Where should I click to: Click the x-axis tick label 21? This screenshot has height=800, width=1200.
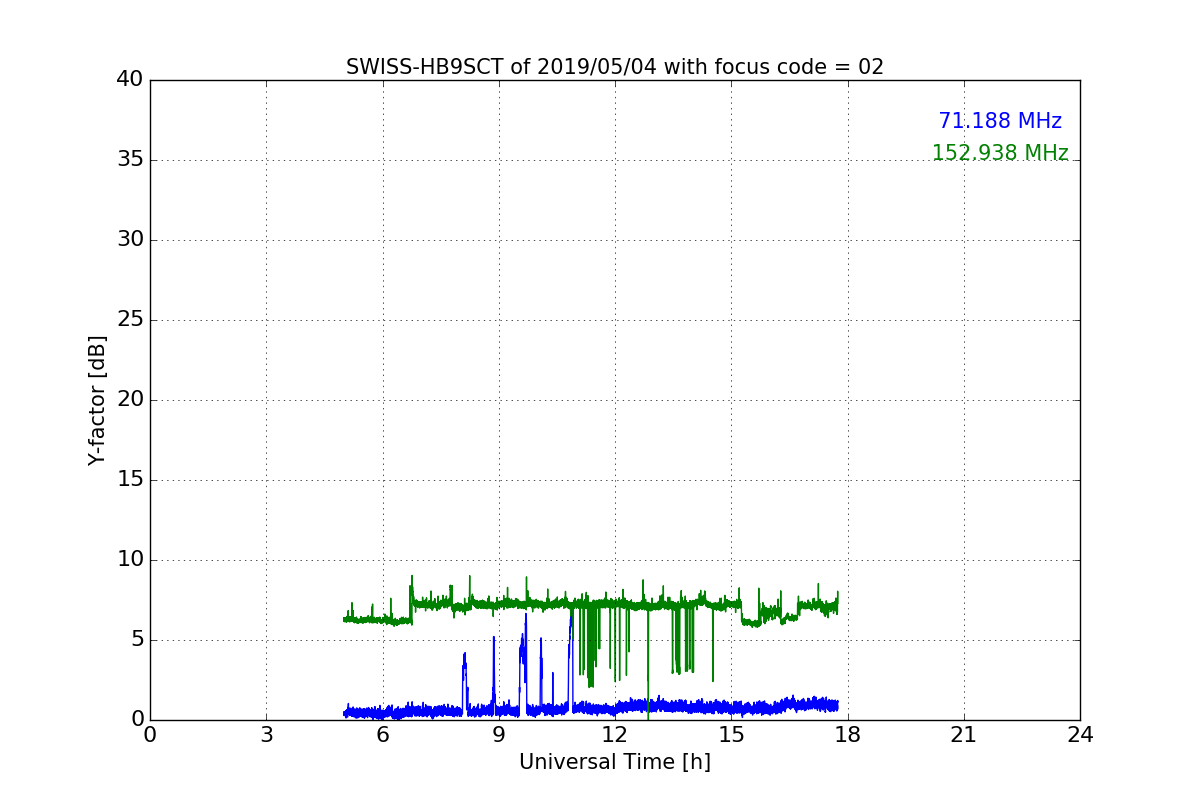tap(964, 735)
